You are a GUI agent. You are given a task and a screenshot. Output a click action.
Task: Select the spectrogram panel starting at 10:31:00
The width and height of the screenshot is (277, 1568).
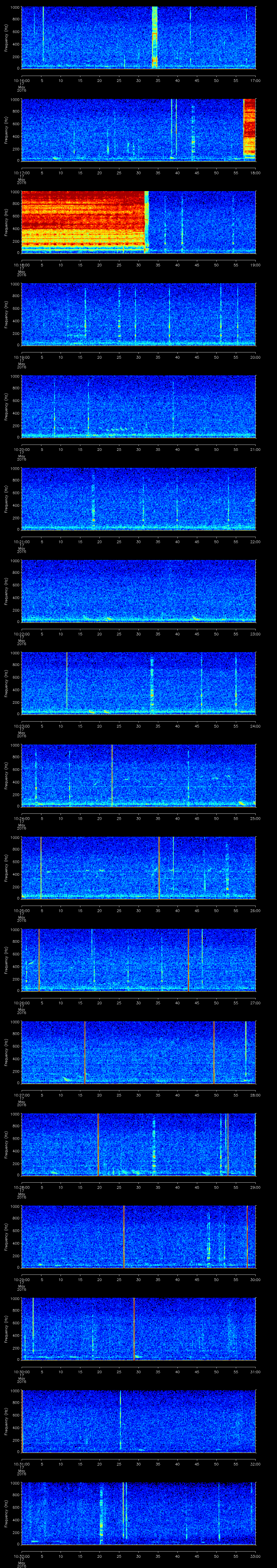[138, 1421]
